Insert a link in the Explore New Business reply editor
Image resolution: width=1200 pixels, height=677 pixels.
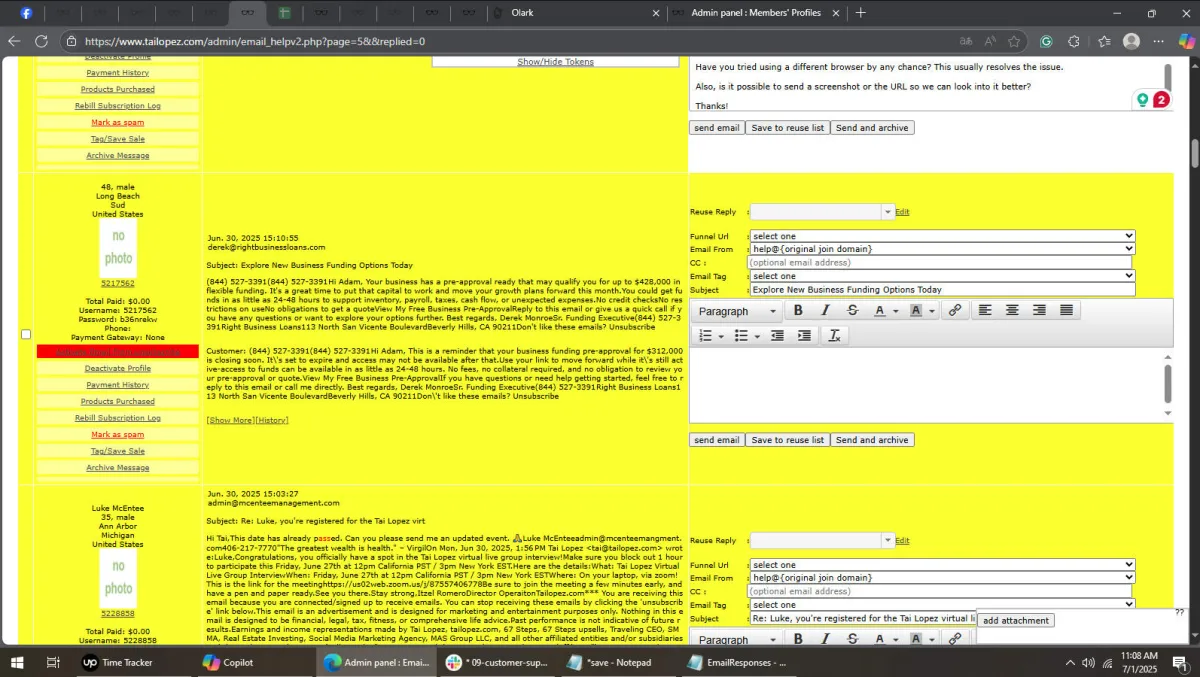pyautogui.click(x=955, y=311)
